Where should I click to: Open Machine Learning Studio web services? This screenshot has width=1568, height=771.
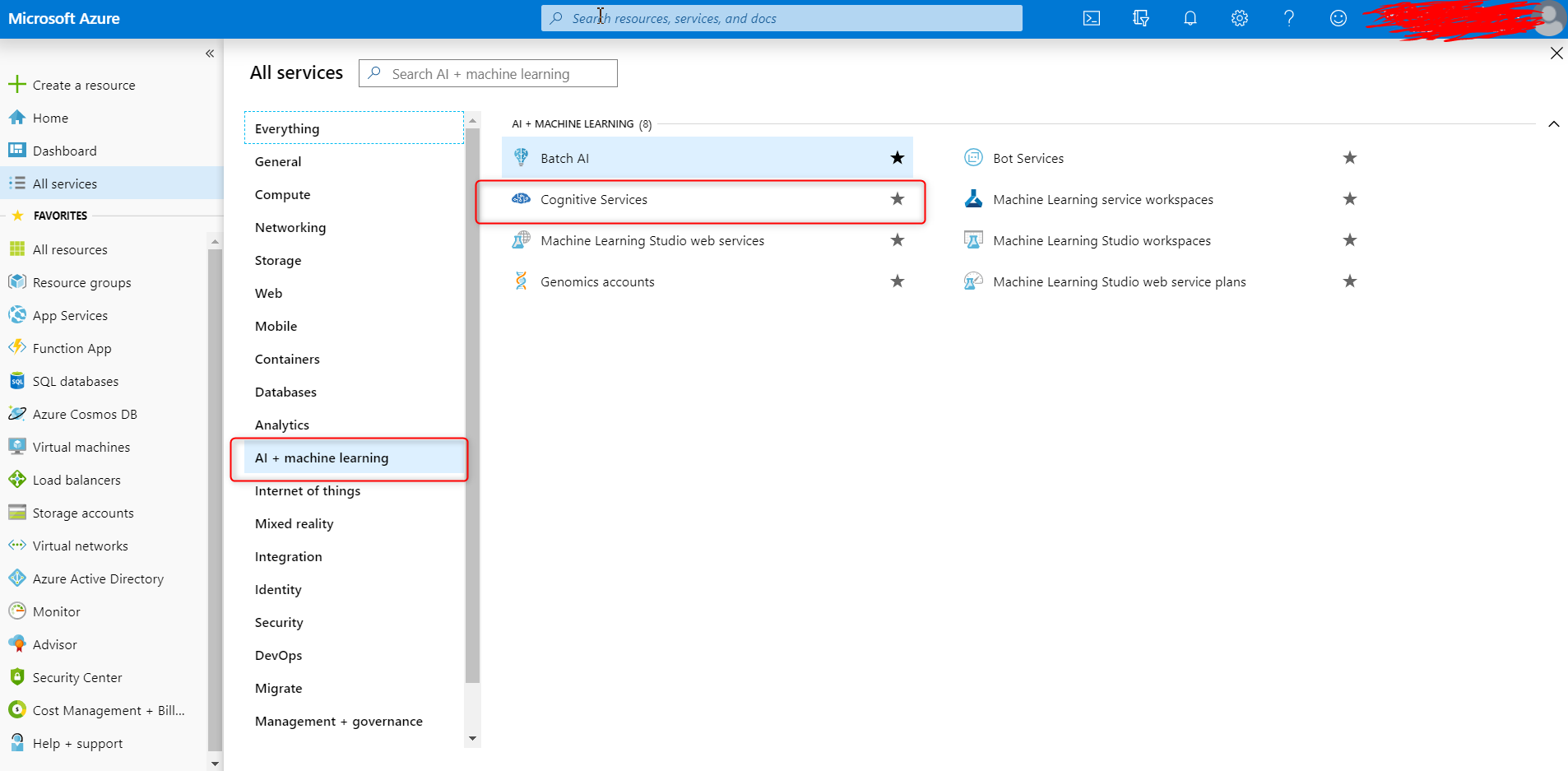pyautogui.click(x=652, y=239)
